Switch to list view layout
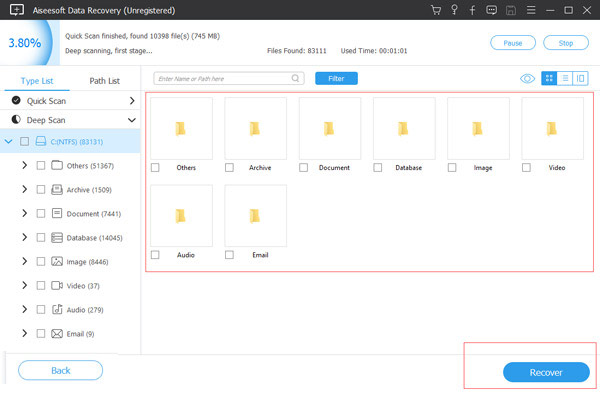The height and width of the screenshot is (394, 600). coord(565,78)
